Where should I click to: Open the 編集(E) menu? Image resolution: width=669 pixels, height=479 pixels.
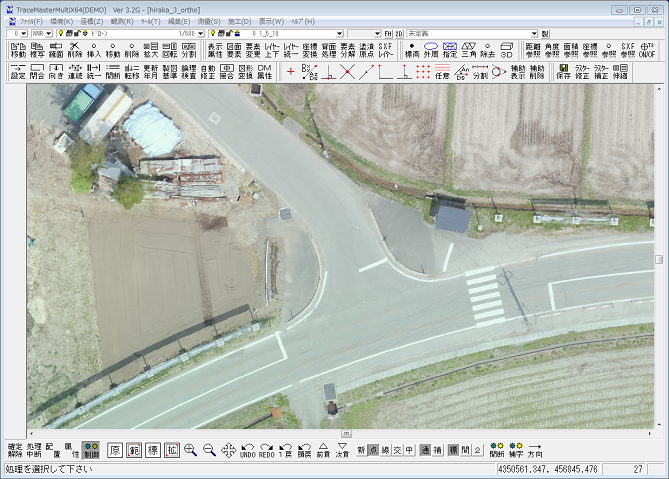click(179, 21)
